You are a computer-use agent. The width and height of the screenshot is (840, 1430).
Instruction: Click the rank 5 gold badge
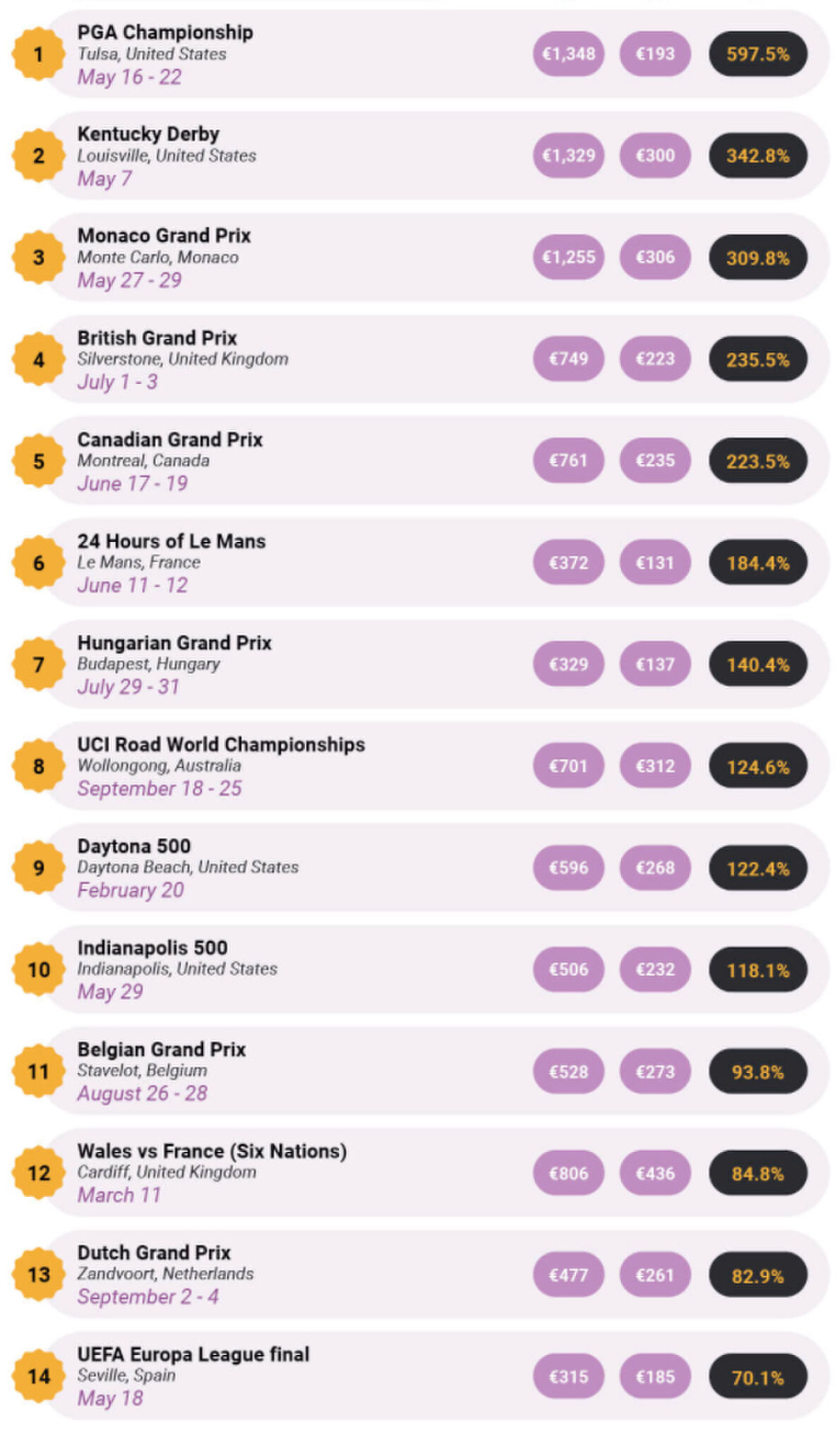[38, 461]
